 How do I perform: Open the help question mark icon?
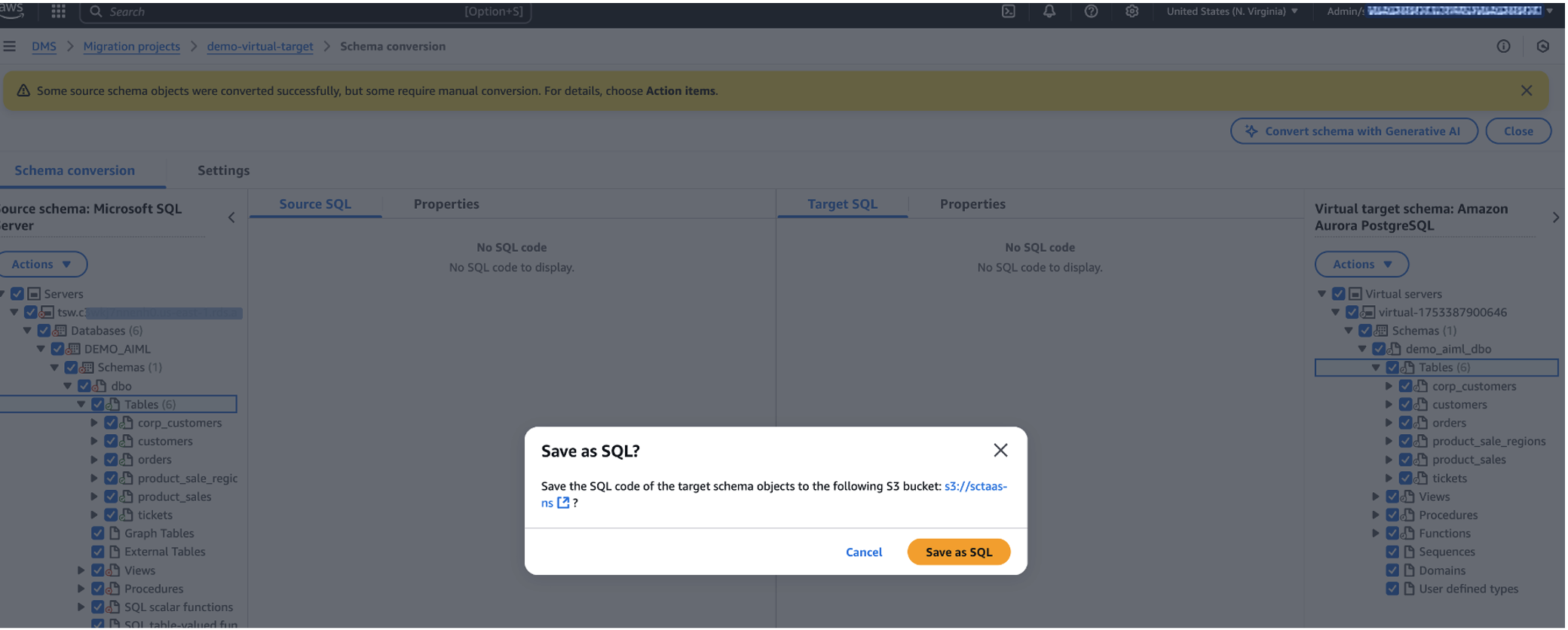(1091, 11)
